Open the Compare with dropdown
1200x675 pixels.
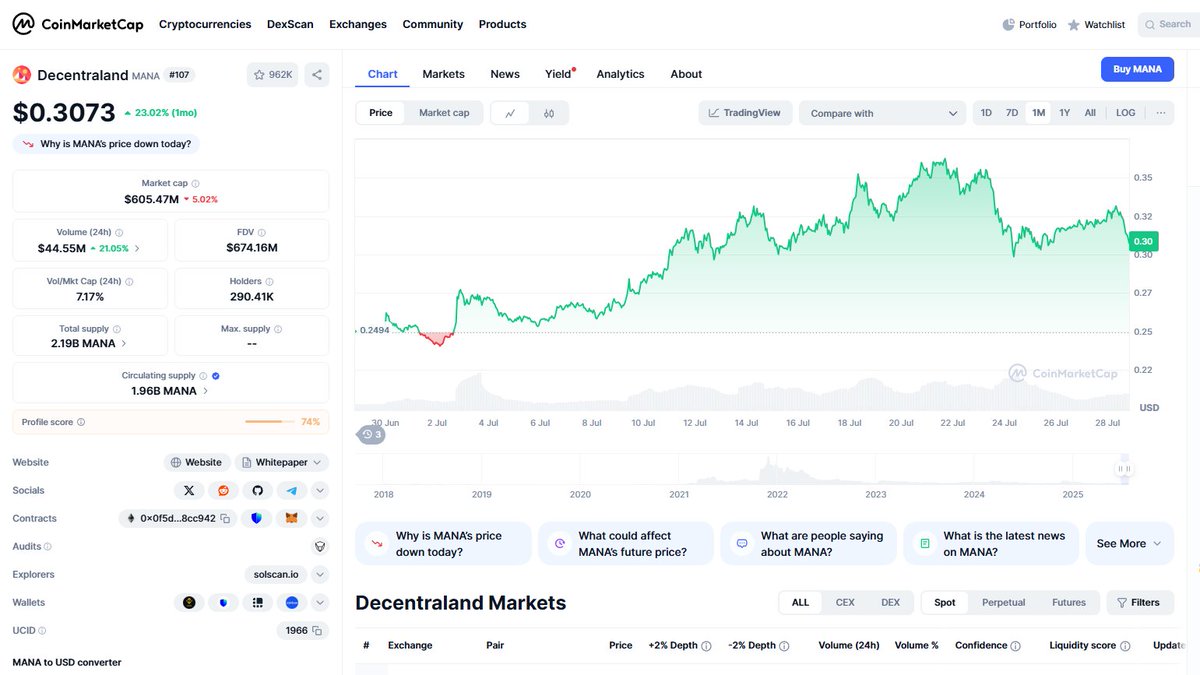(882, 113)
